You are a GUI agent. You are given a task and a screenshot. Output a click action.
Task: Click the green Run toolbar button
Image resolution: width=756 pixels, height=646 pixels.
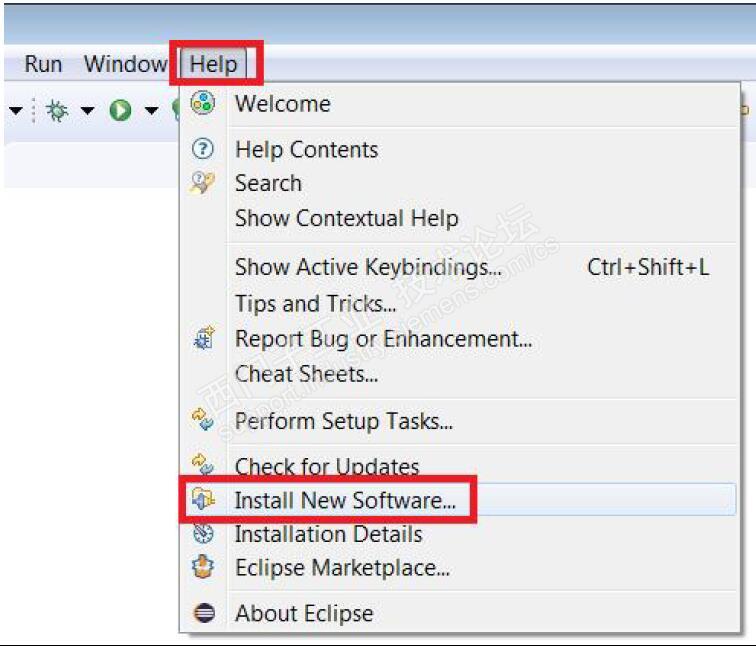[121, 111]
